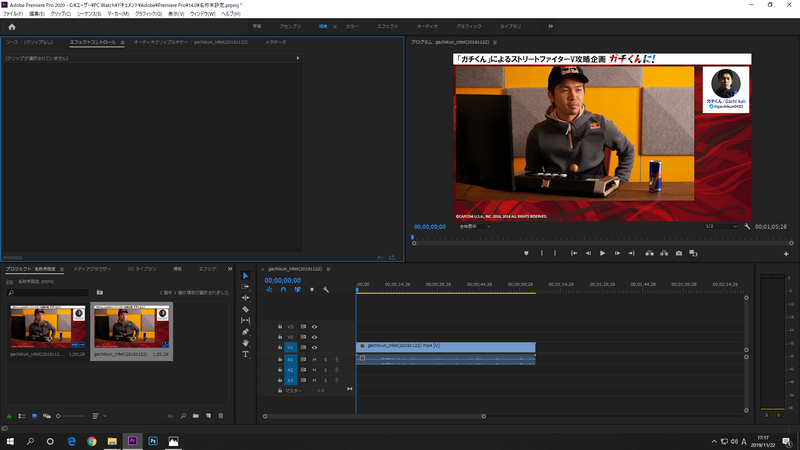Image resolution: width=800 pixels, height=450 pixels.
Task: Select the Razor tool in tools panel
Action: click(x=246, y=309)
